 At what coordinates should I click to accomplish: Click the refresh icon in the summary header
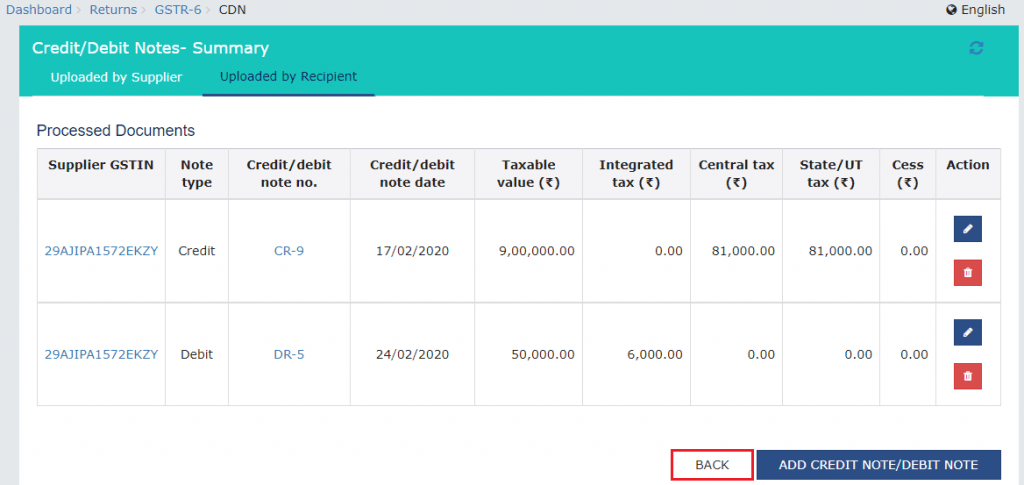click(976, 48)
